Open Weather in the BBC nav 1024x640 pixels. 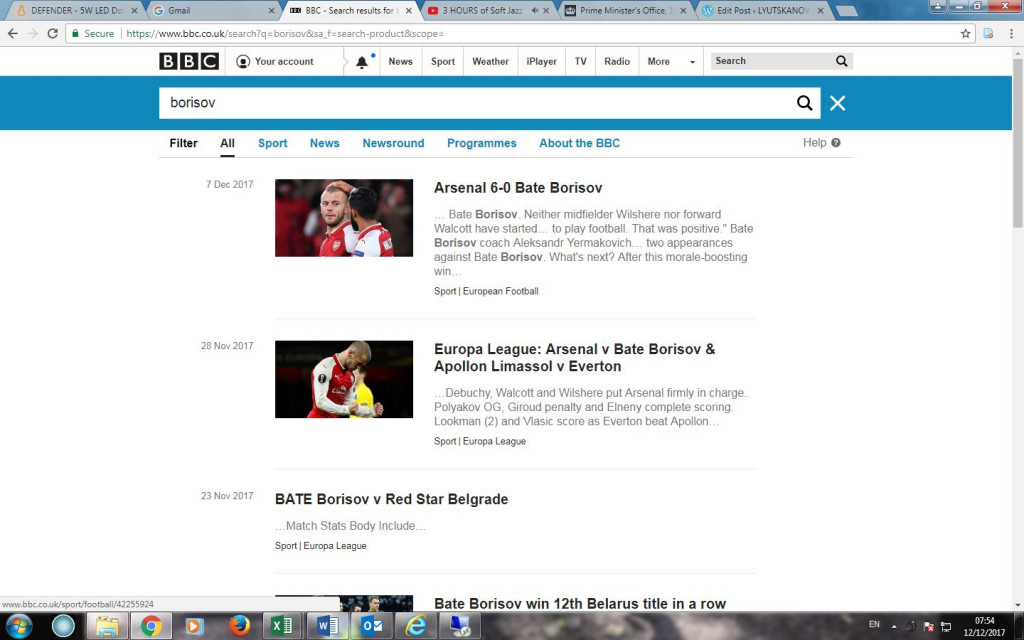click(x=490, y=61)
